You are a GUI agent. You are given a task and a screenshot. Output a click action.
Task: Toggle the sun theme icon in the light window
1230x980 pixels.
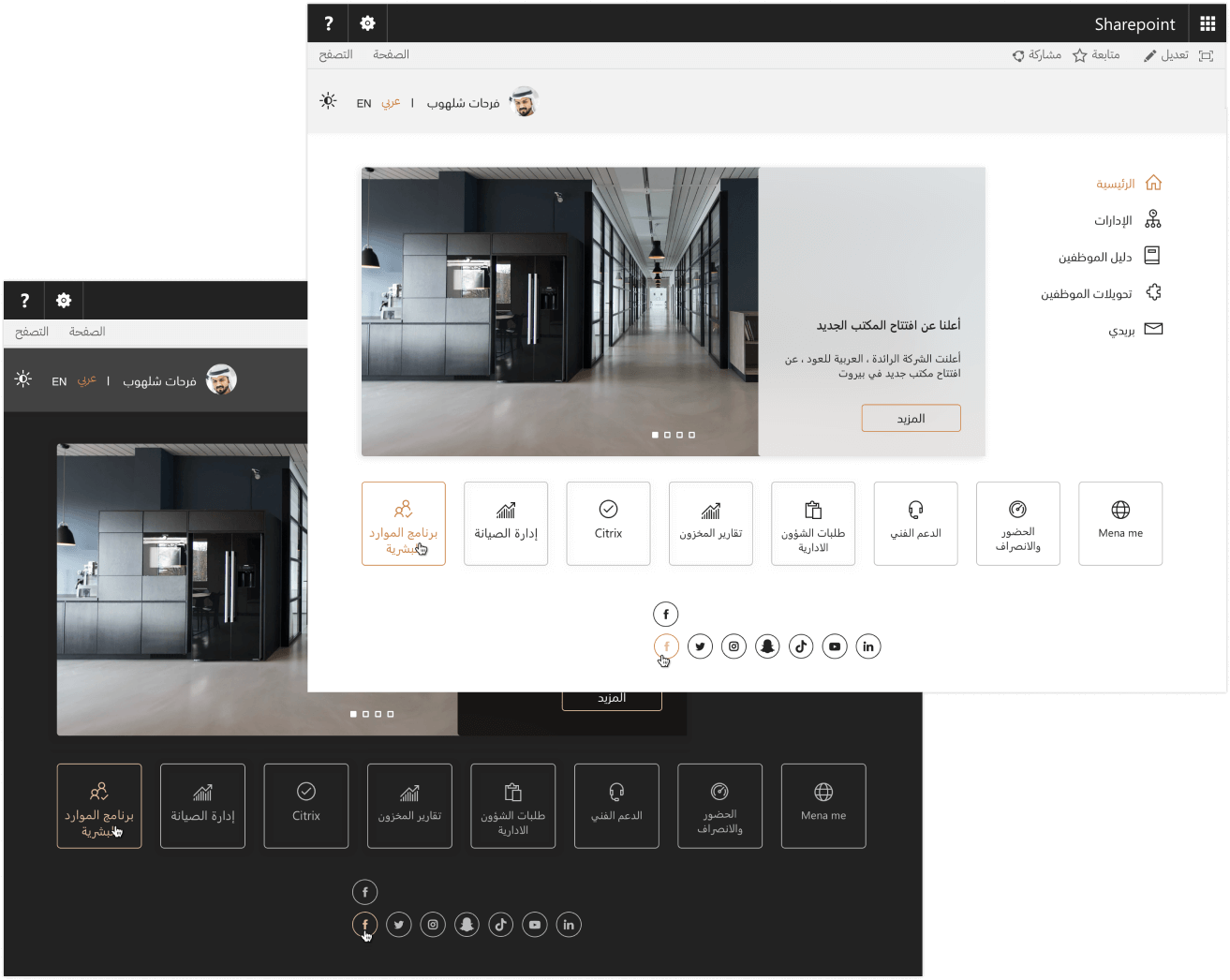(x=328, y=101)
